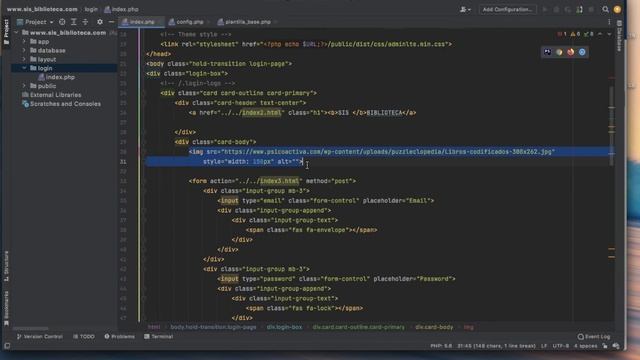Open Search Everywhere magnifier icon
The image size is (640, 360).
605,9
